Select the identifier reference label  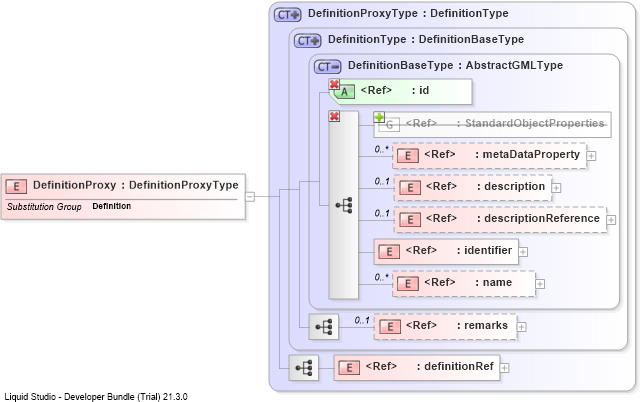(x=459, y=250)
